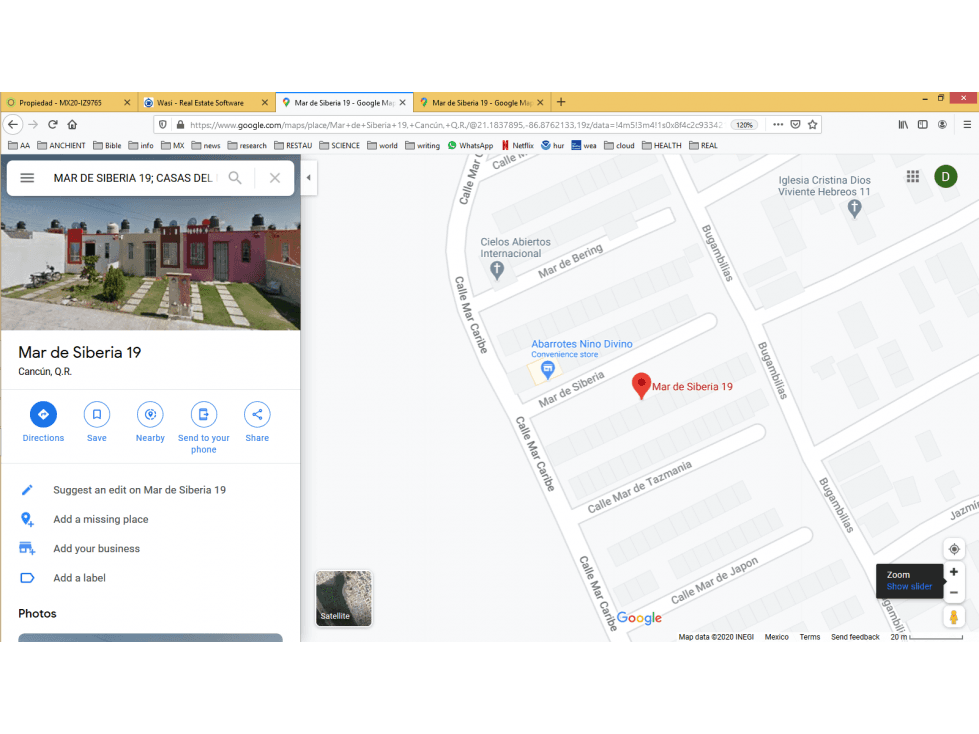979x734 pixels.
Task: Go back with browser back arrow
Action: (13, 125)
